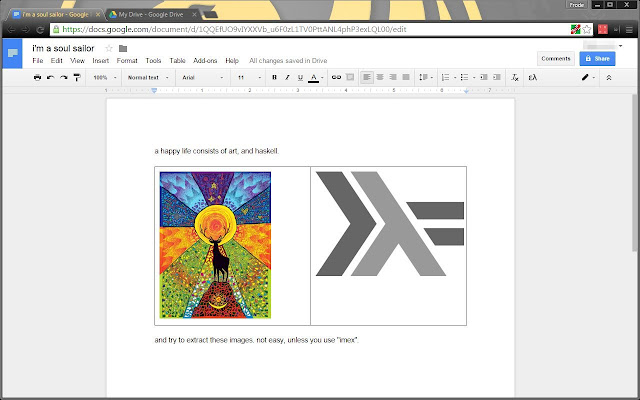
Task: Open the editing mode pencil dropdown
Action: coord(588,77)
